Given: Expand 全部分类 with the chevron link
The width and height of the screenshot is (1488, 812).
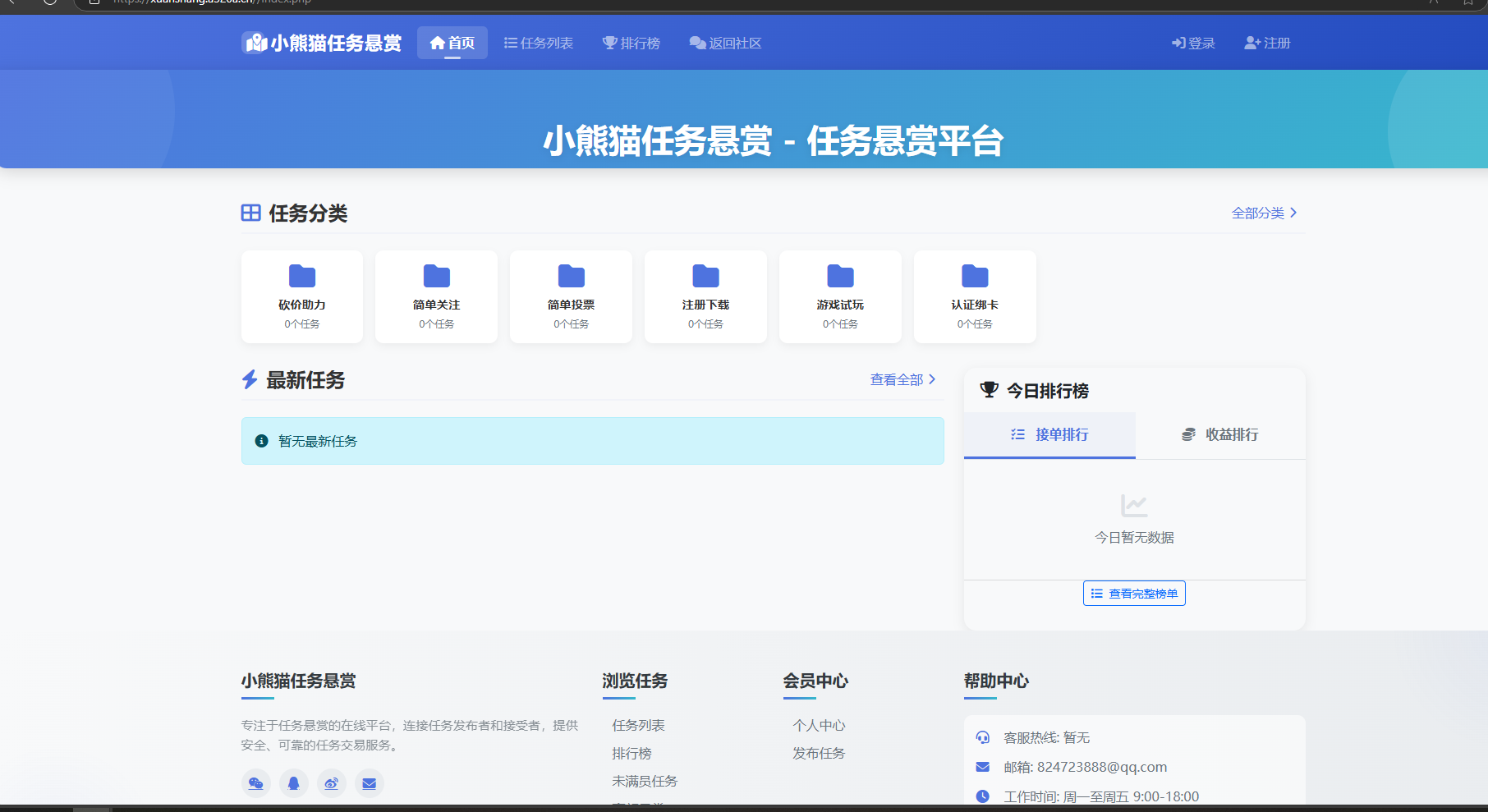Looking at the screenshot, I should click(x=1264, y=213).
